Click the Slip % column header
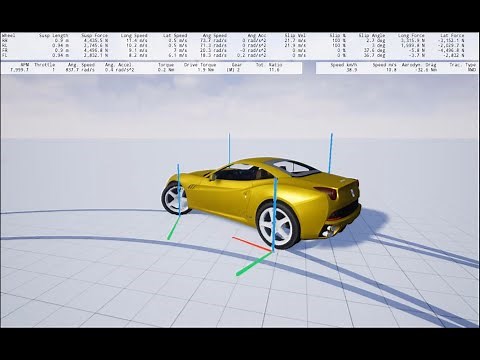The width and height of the screenshot is (480, 360). point(338,35)
